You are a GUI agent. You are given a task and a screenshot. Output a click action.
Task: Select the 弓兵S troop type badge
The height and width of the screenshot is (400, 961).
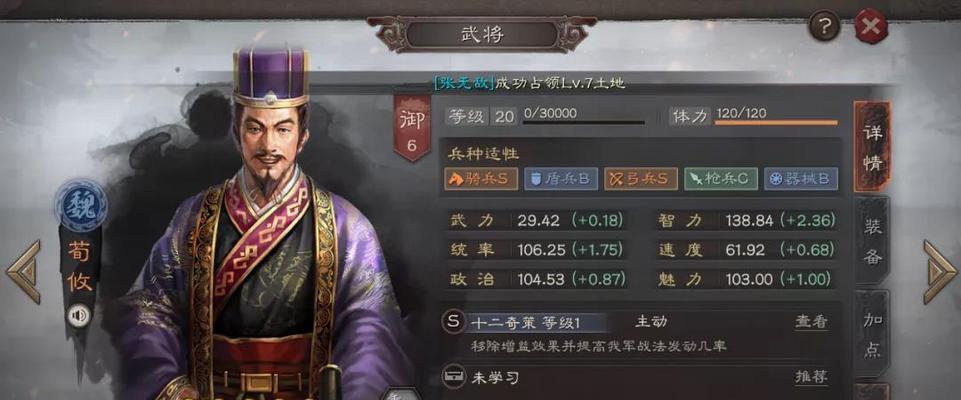[x=641, y=179]
